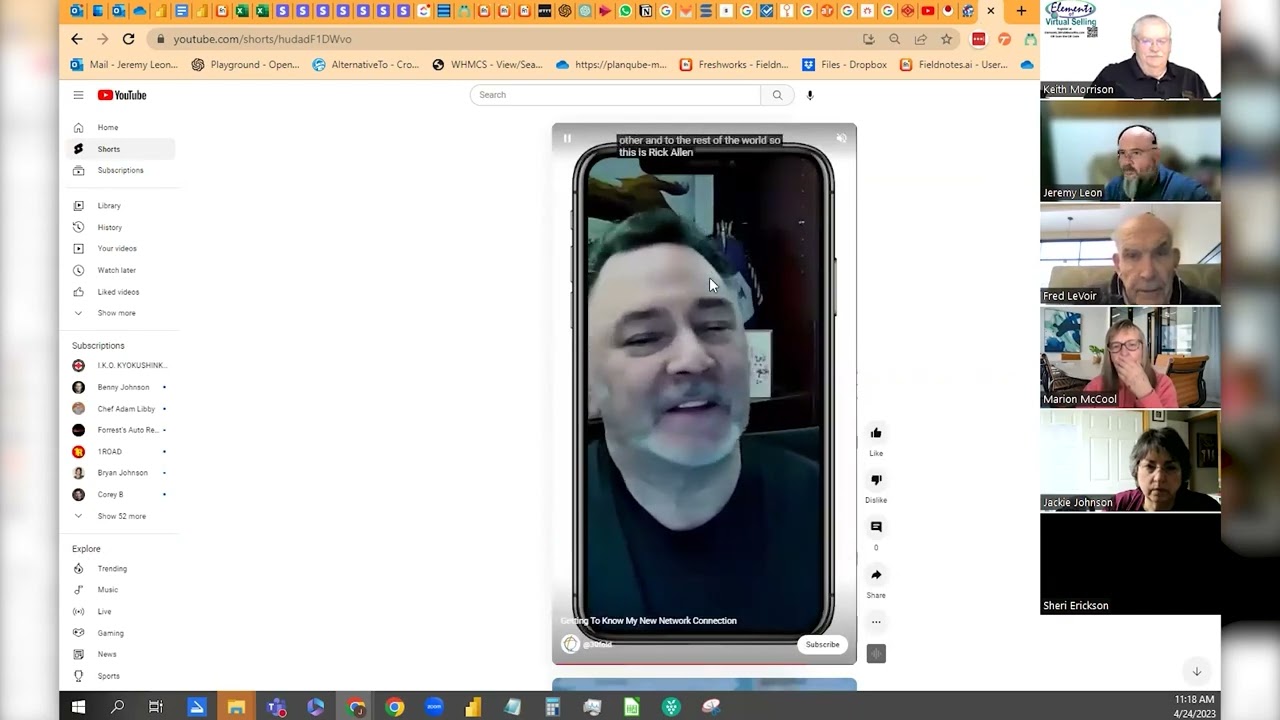This screenshot has width=1280, height=720.
Task: Open the three-dot more options menu
Action: tap(876, 622)
